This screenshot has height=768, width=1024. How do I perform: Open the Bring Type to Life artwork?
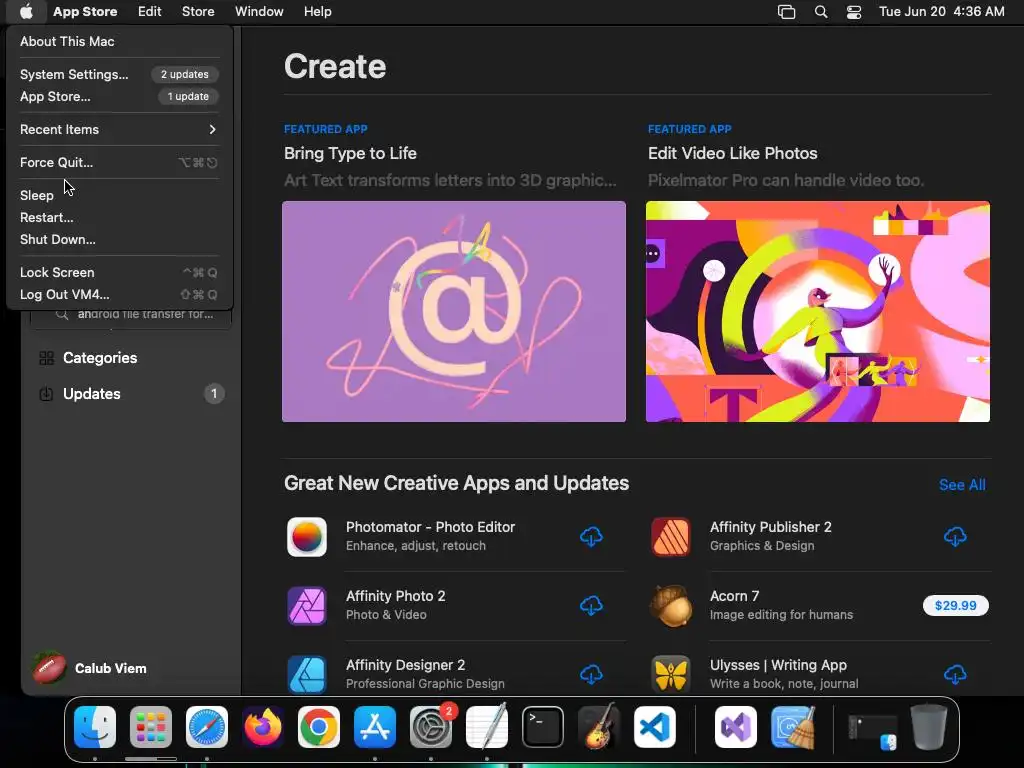454,312
